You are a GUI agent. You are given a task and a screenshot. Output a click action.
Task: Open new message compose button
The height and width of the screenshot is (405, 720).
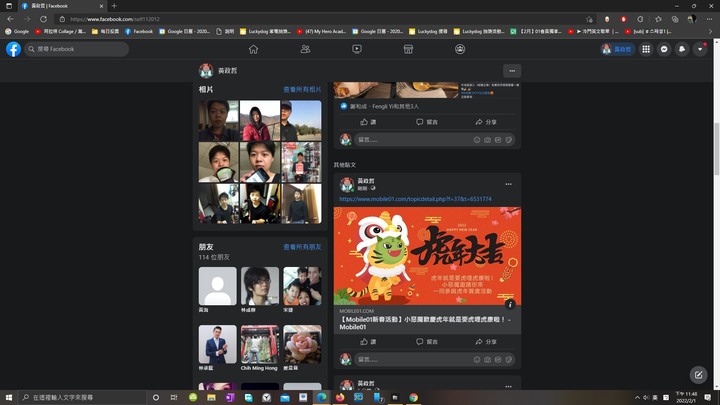point(698,375)
